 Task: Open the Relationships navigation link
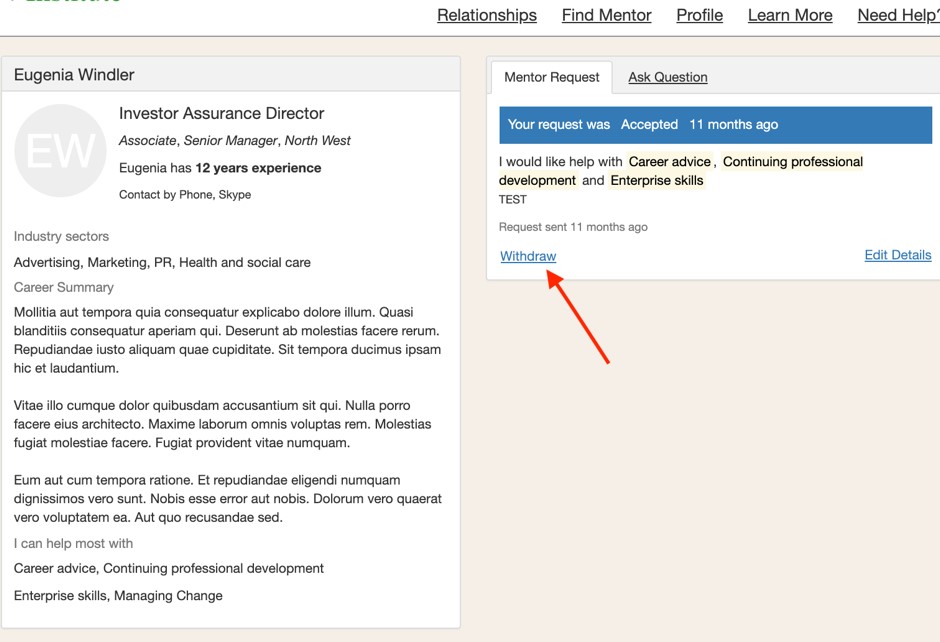487,15
